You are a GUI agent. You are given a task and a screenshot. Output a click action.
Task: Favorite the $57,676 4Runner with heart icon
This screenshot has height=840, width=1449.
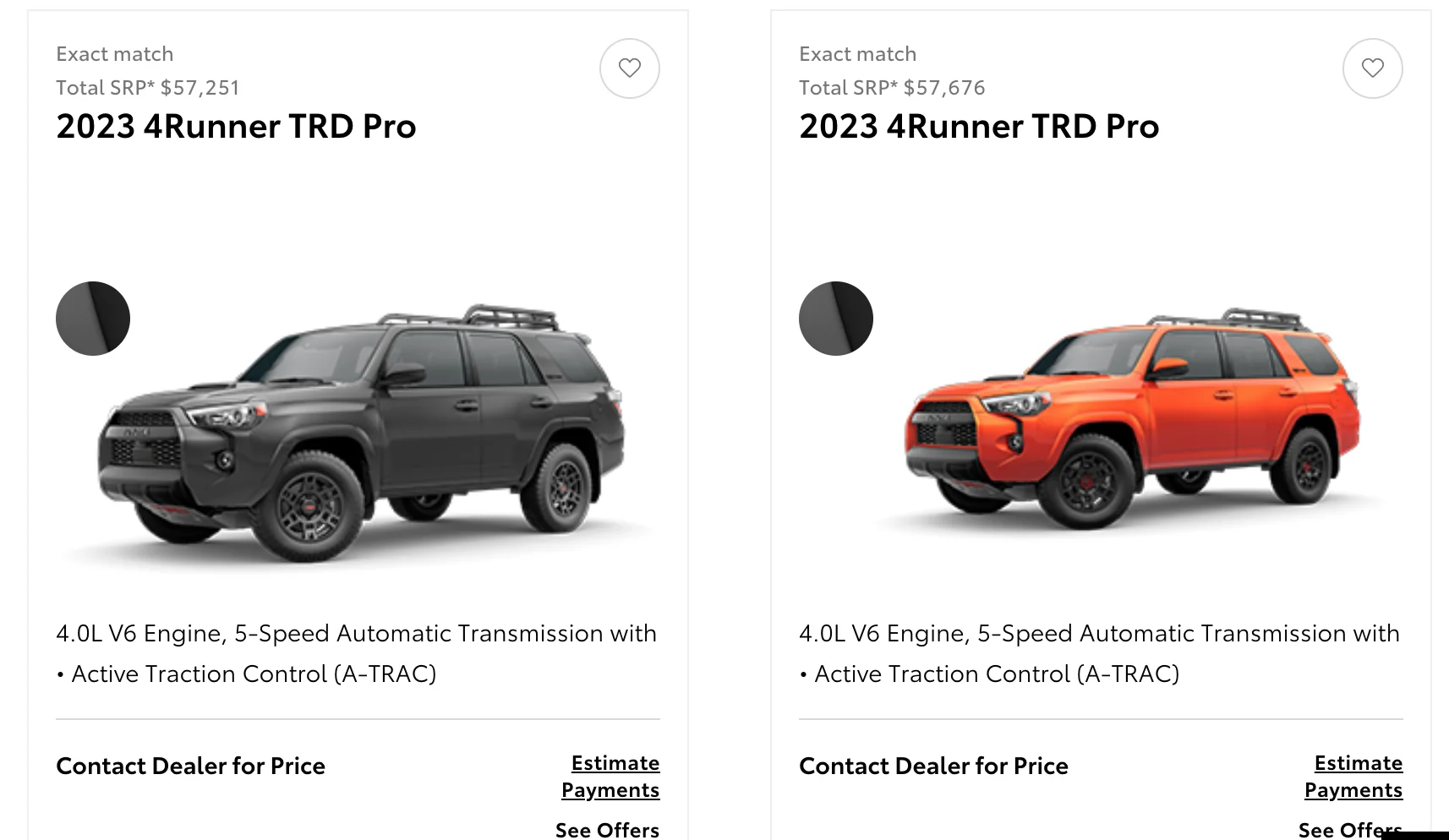pyautogui.click(x=1373, y=68)
